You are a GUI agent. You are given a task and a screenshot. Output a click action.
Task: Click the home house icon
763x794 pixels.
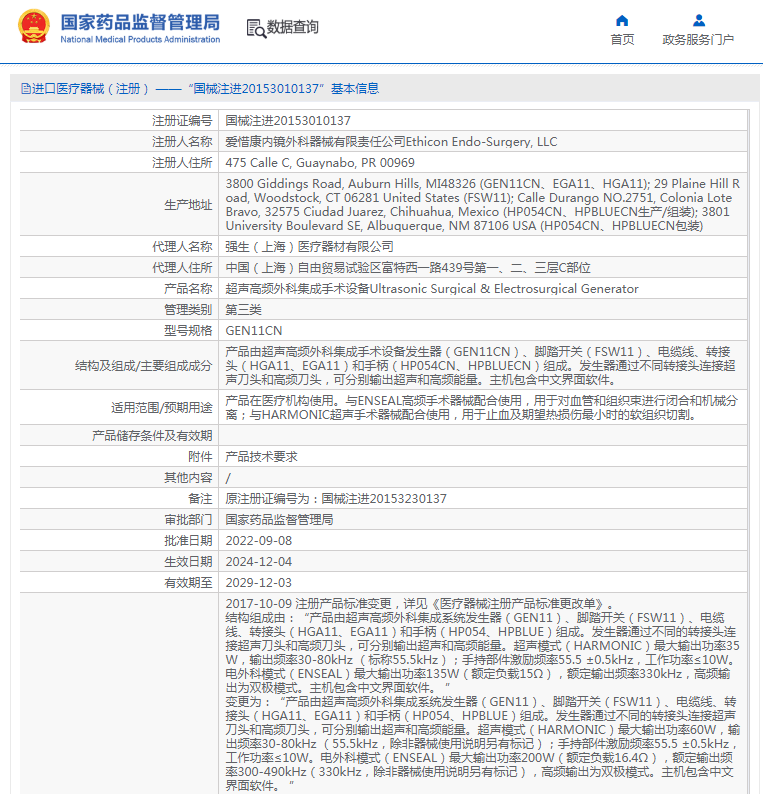[622, 20]
